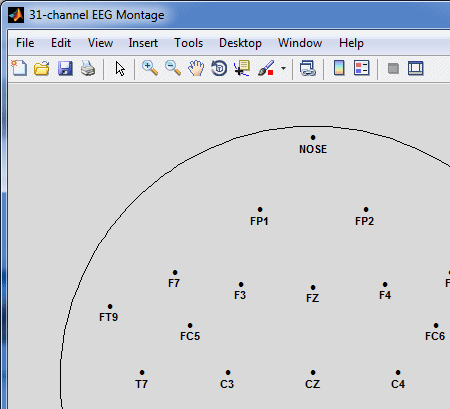Click the T7 electrode label
The image size is (450, 409).
click(141, 384)
